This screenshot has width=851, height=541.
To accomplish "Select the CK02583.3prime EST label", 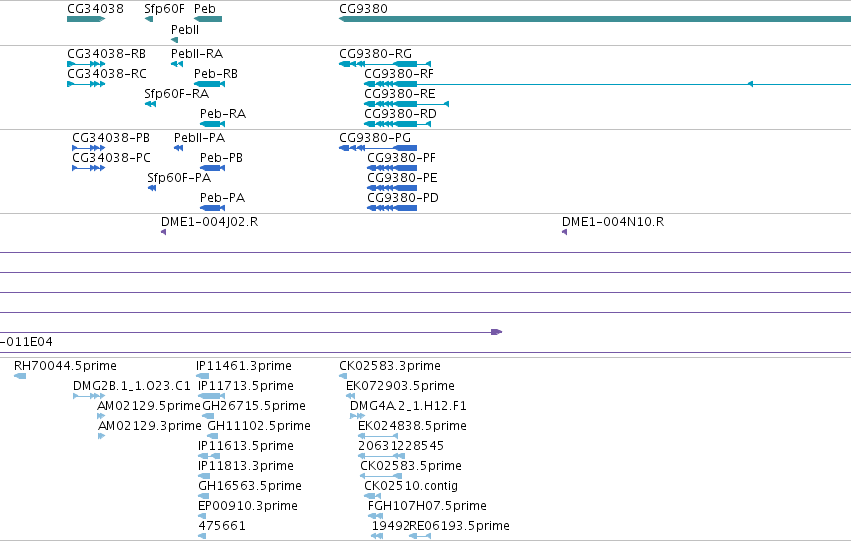I will (x=390, y=366).
